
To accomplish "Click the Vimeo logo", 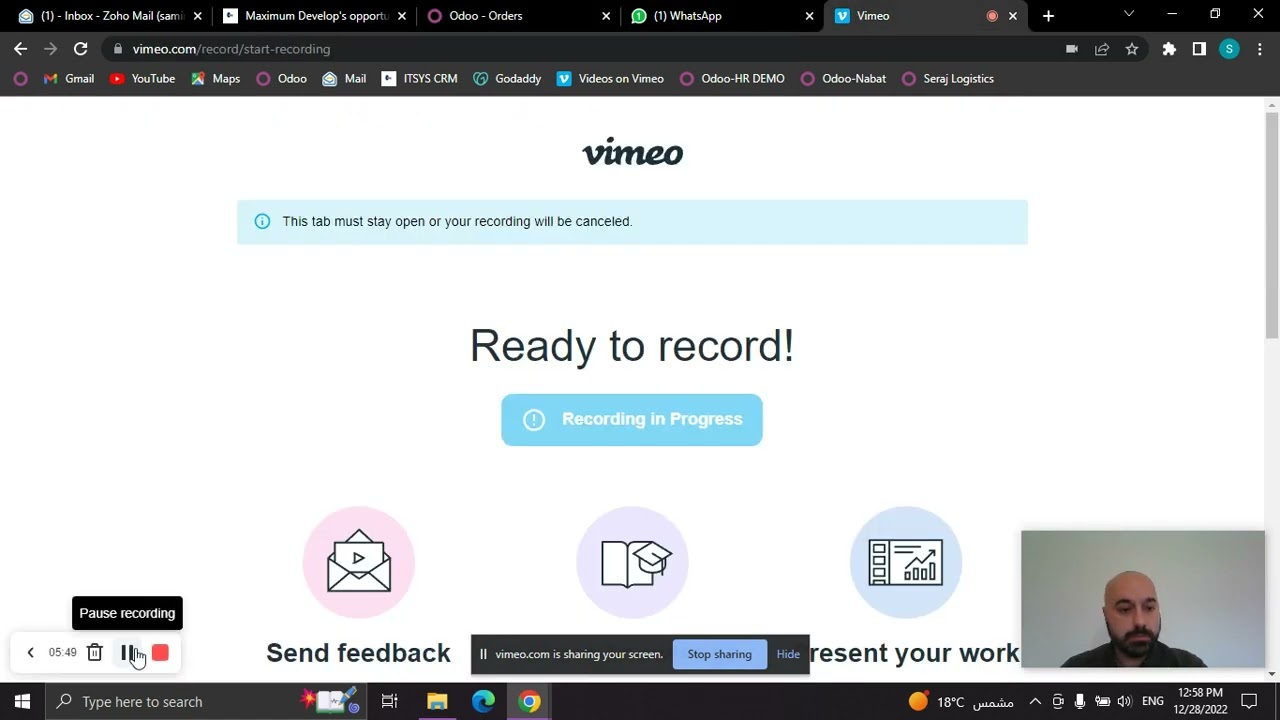I will 632,152.
